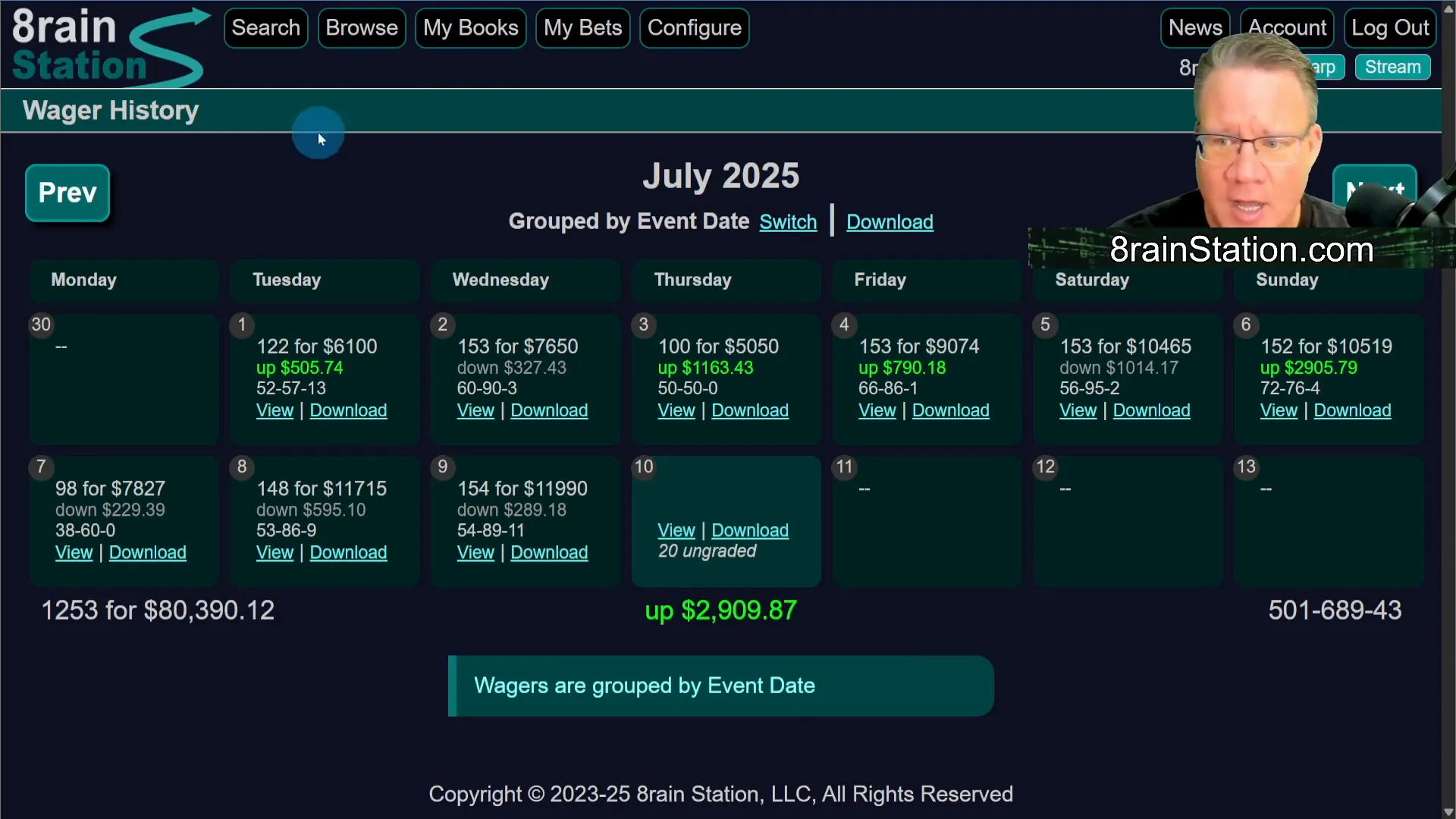This screenshot has width=1456, height=819.
Task: Go to previous month with Prev
Action: (x=67, y=193)
